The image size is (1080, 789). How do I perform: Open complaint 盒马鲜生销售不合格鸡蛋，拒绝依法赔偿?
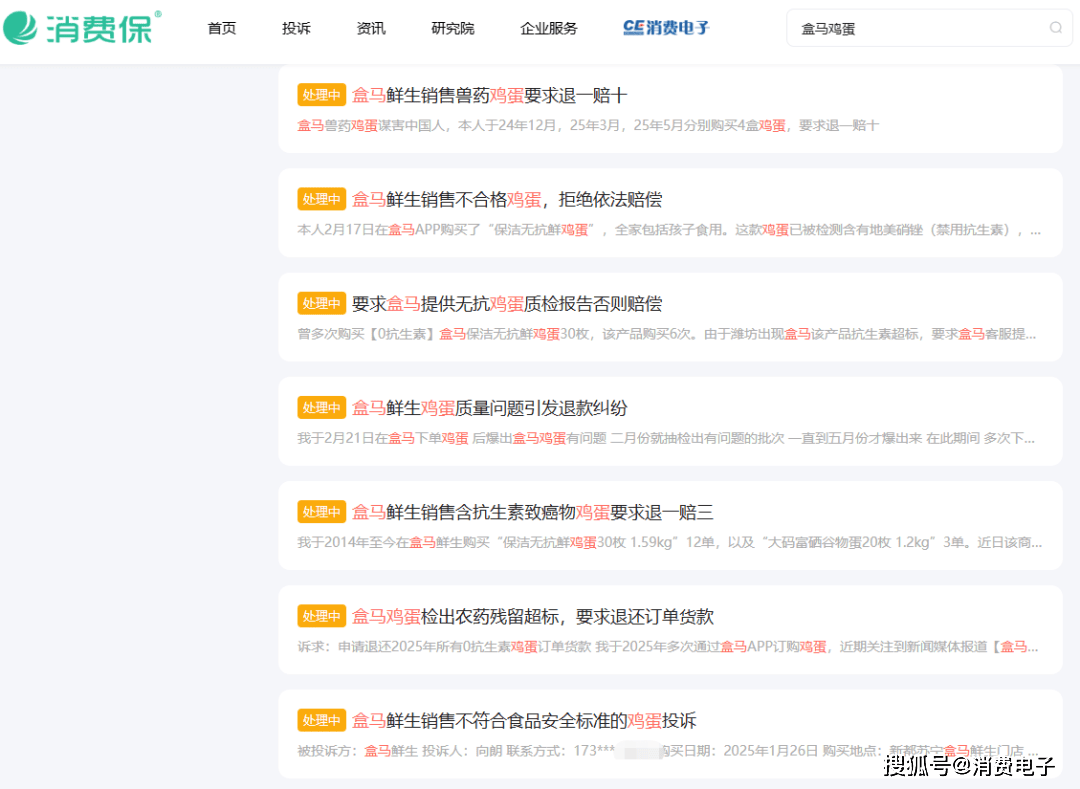[507, 200]
